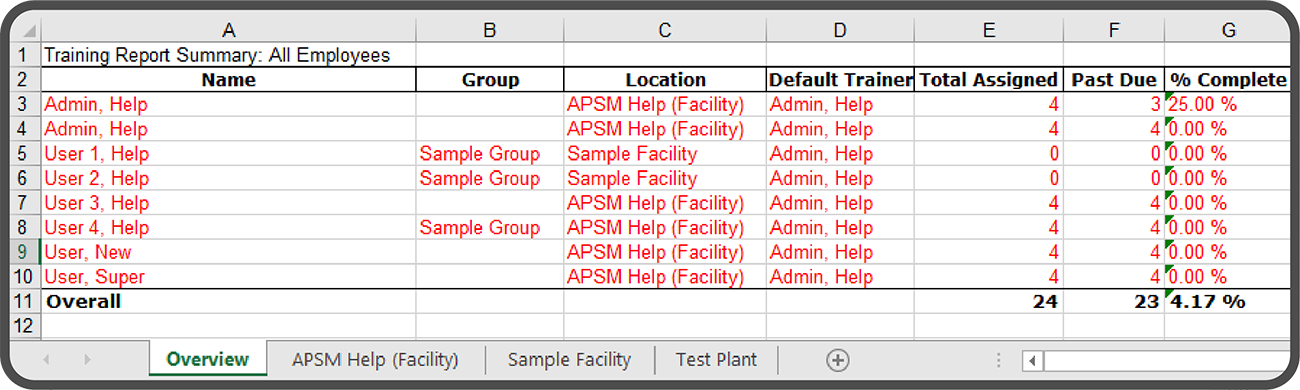This screenshot has height=390, width=1300.
Task: Select row 11 header
Action: (x=23, y=301)
